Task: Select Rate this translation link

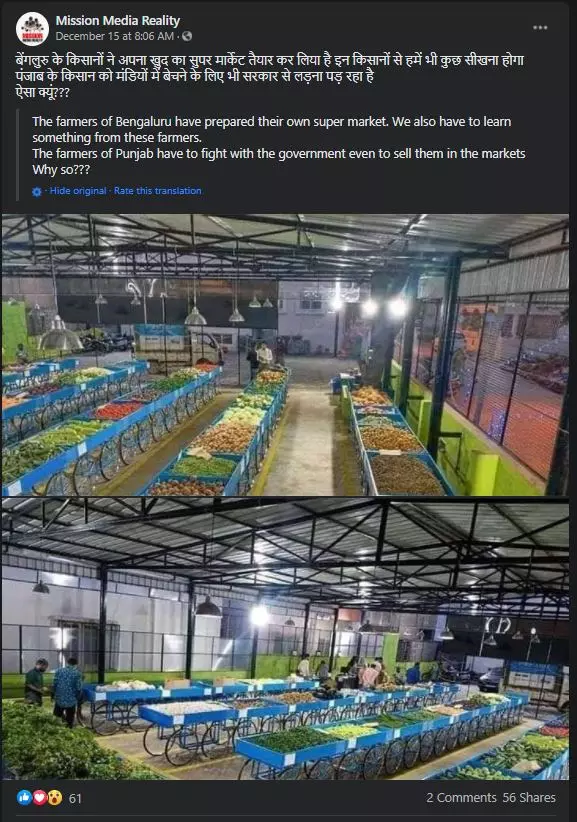Action: [x=158, y=191]
